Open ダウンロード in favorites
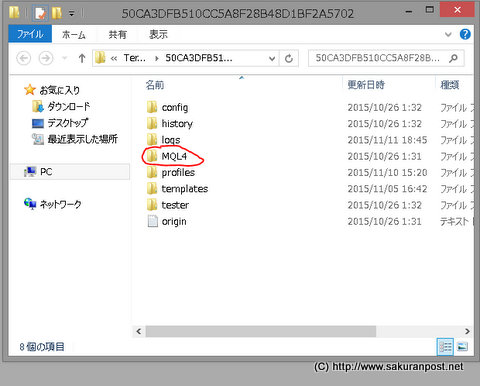The image size is (480, 386). [61, 107]
